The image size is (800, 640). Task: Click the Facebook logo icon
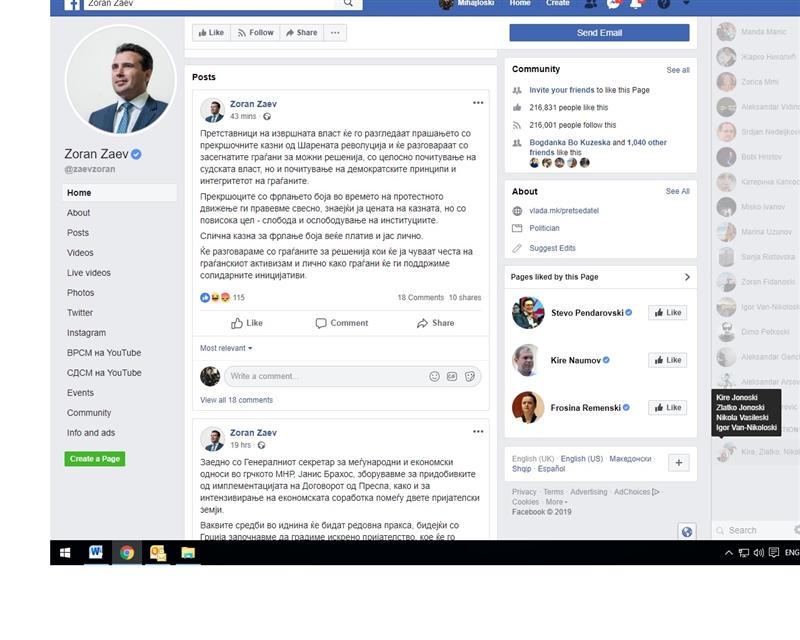(x=72, y=5)
